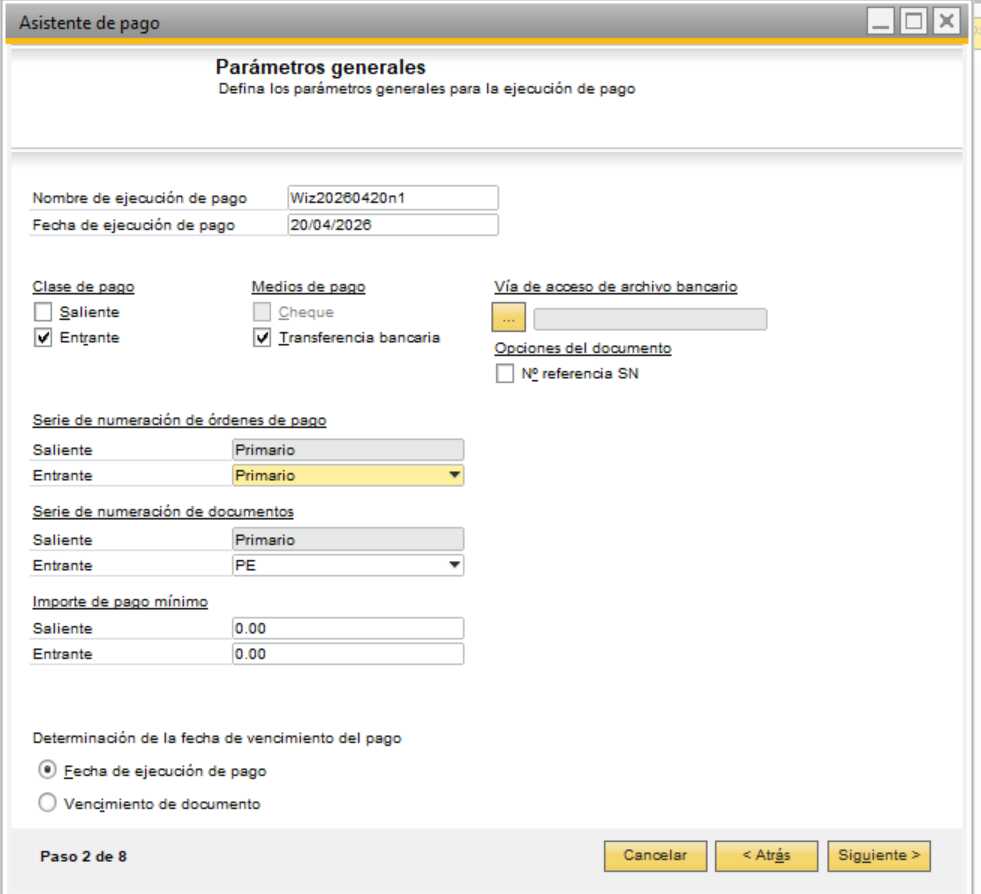981x894 pixels.
Task: Go back with the Atrás button
Action: [767, 856]
